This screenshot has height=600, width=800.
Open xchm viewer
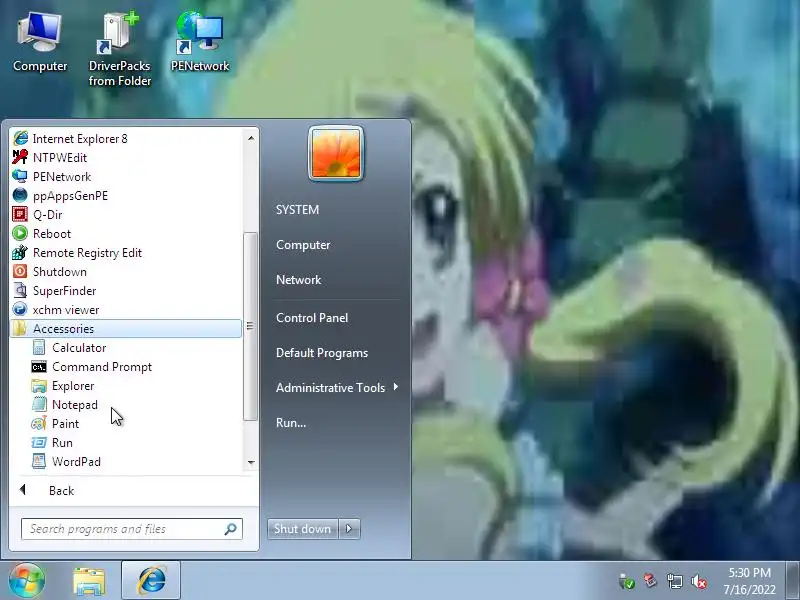[126, 310]
